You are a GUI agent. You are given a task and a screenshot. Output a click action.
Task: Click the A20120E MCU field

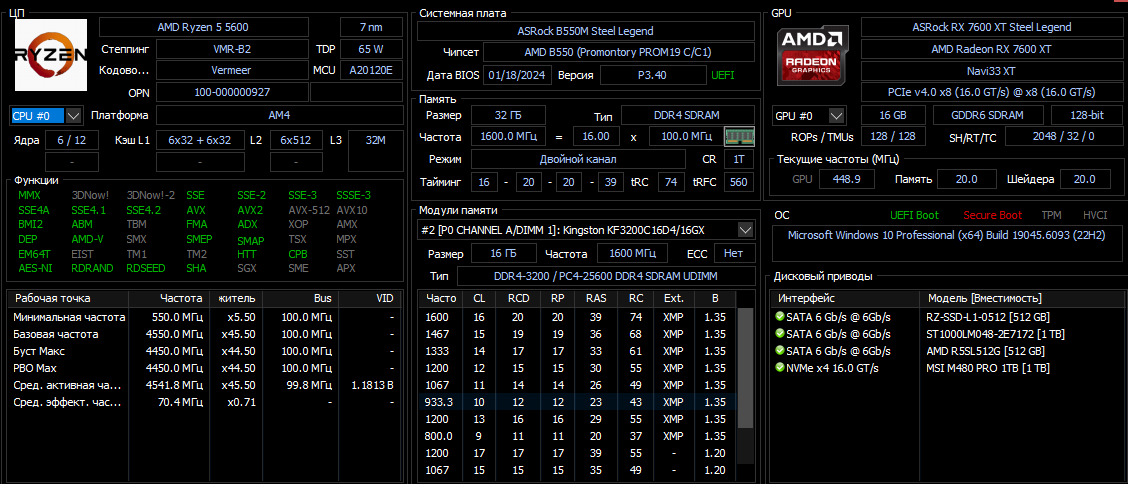point(371,70)
